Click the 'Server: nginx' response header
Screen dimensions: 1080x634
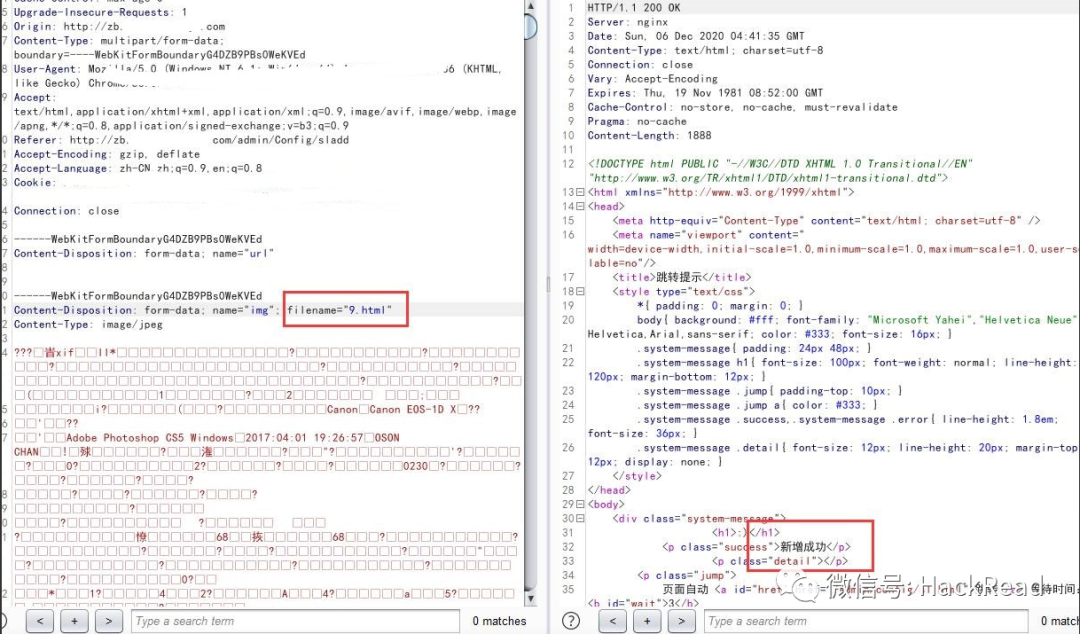[x=627, y=22]
